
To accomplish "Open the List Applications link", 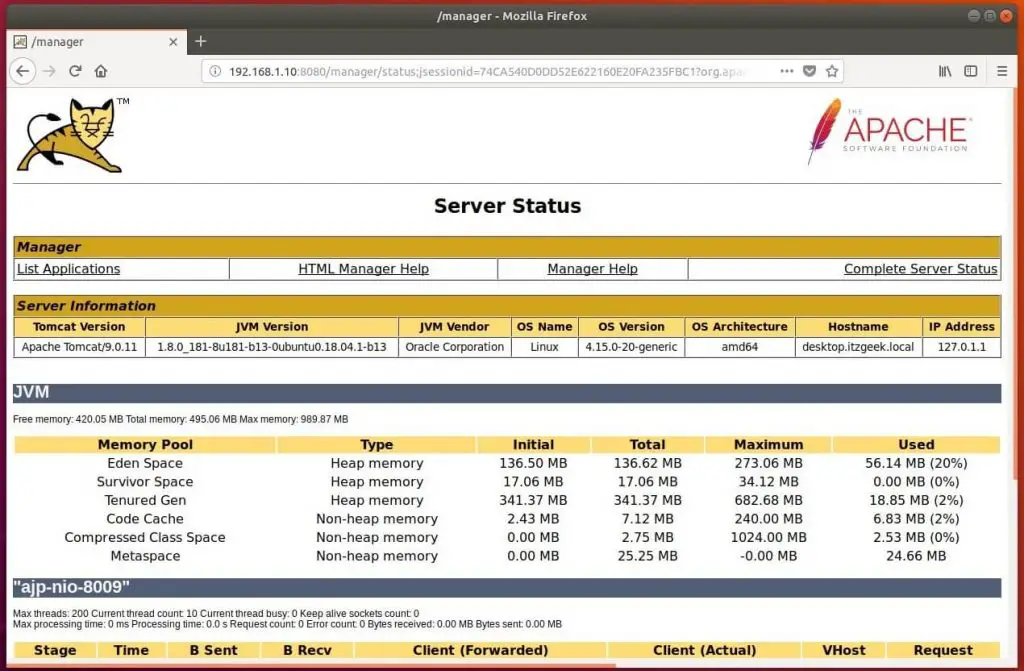I will 69,269.
